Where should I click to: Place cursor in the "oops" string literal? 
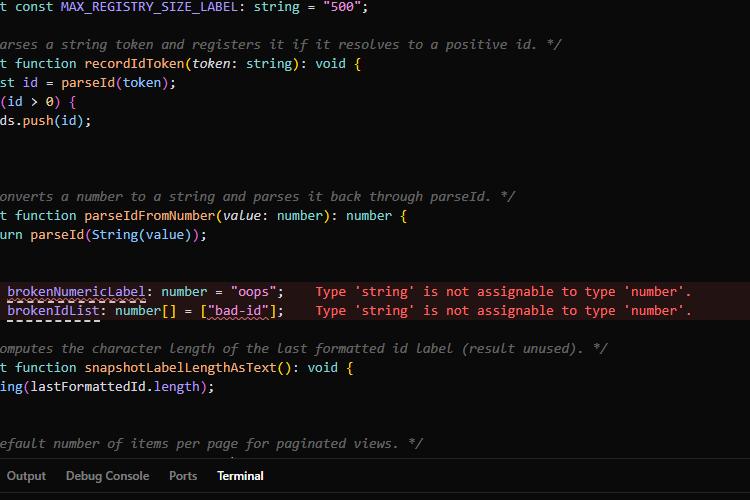(254, 291)
